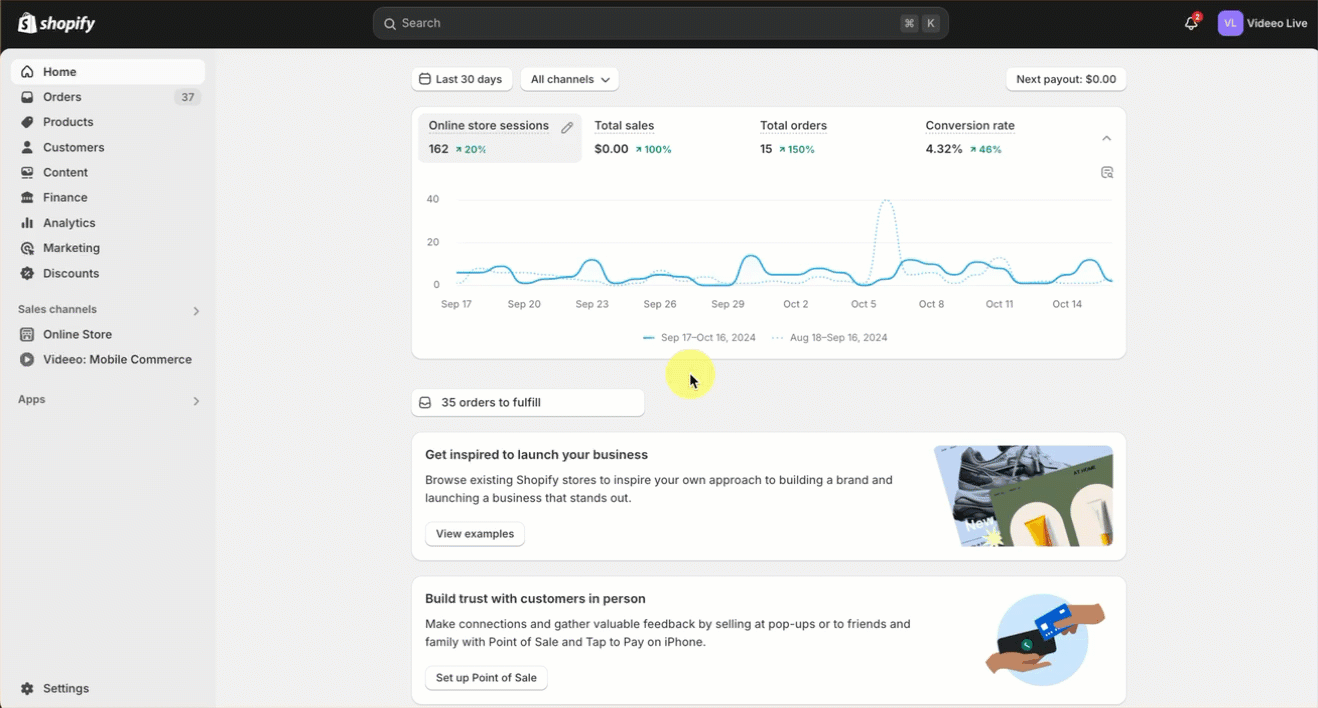The image size is (1318, 708).
Task: Expand the Apps section arrow
Action: point(196,400)
